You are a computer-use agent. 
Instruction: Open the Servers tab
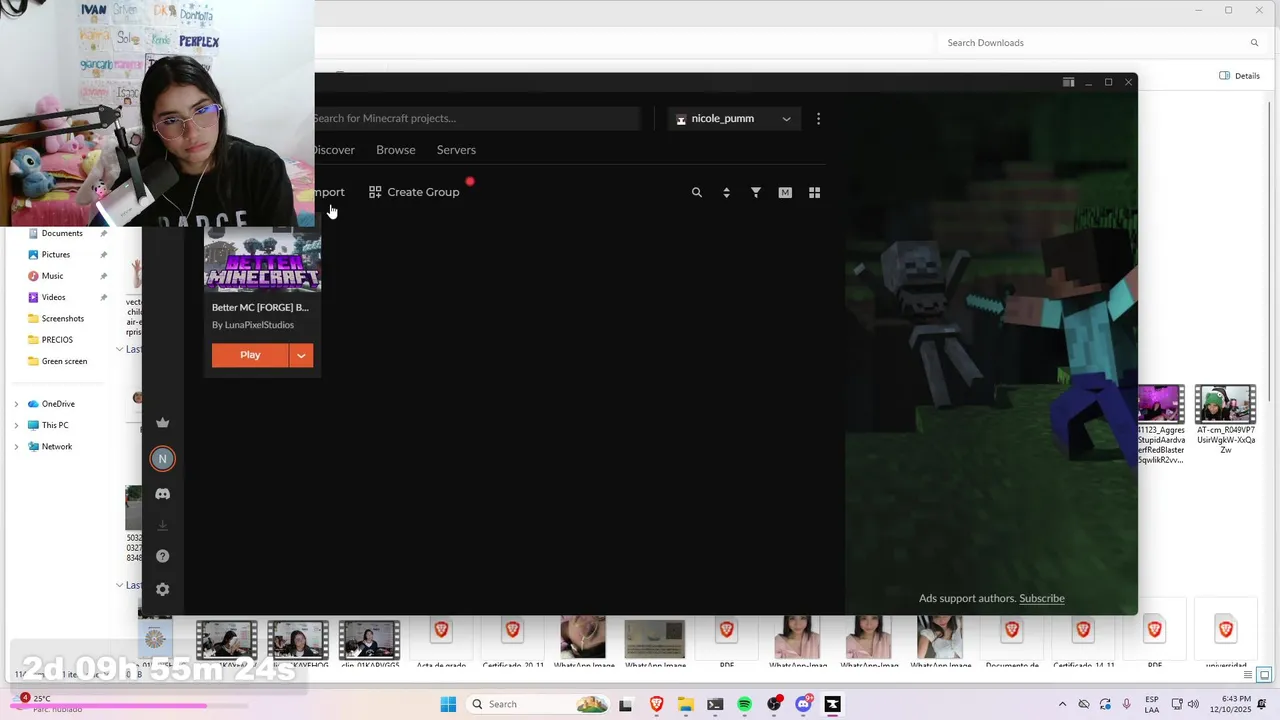pos(456,150)
